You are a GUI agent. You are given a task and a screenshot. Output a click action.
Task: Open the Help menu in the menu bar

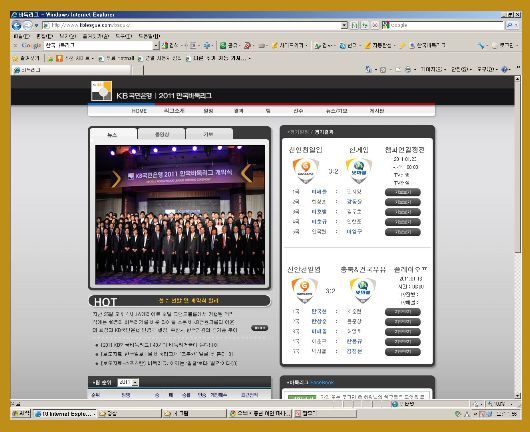point(149,36)
